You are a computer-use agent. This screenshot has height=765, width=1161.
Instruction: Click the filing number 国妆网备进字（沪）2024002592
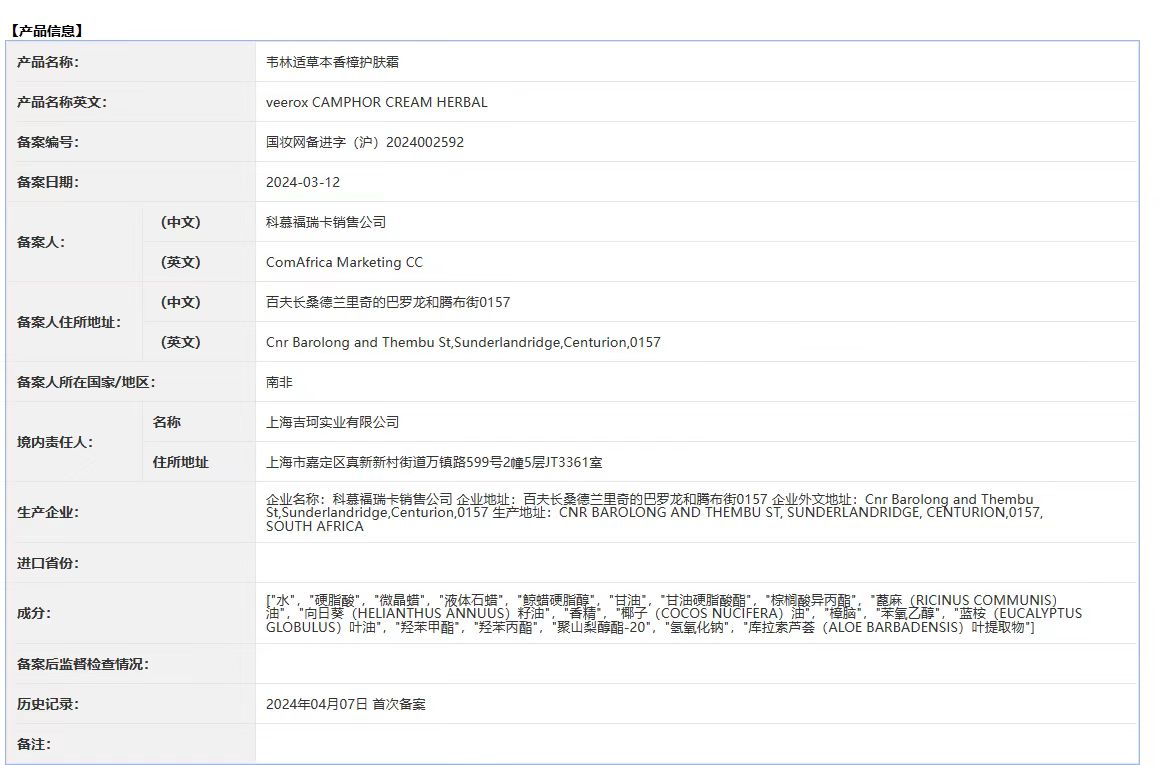pyautogui.click(x=364, y=142)
